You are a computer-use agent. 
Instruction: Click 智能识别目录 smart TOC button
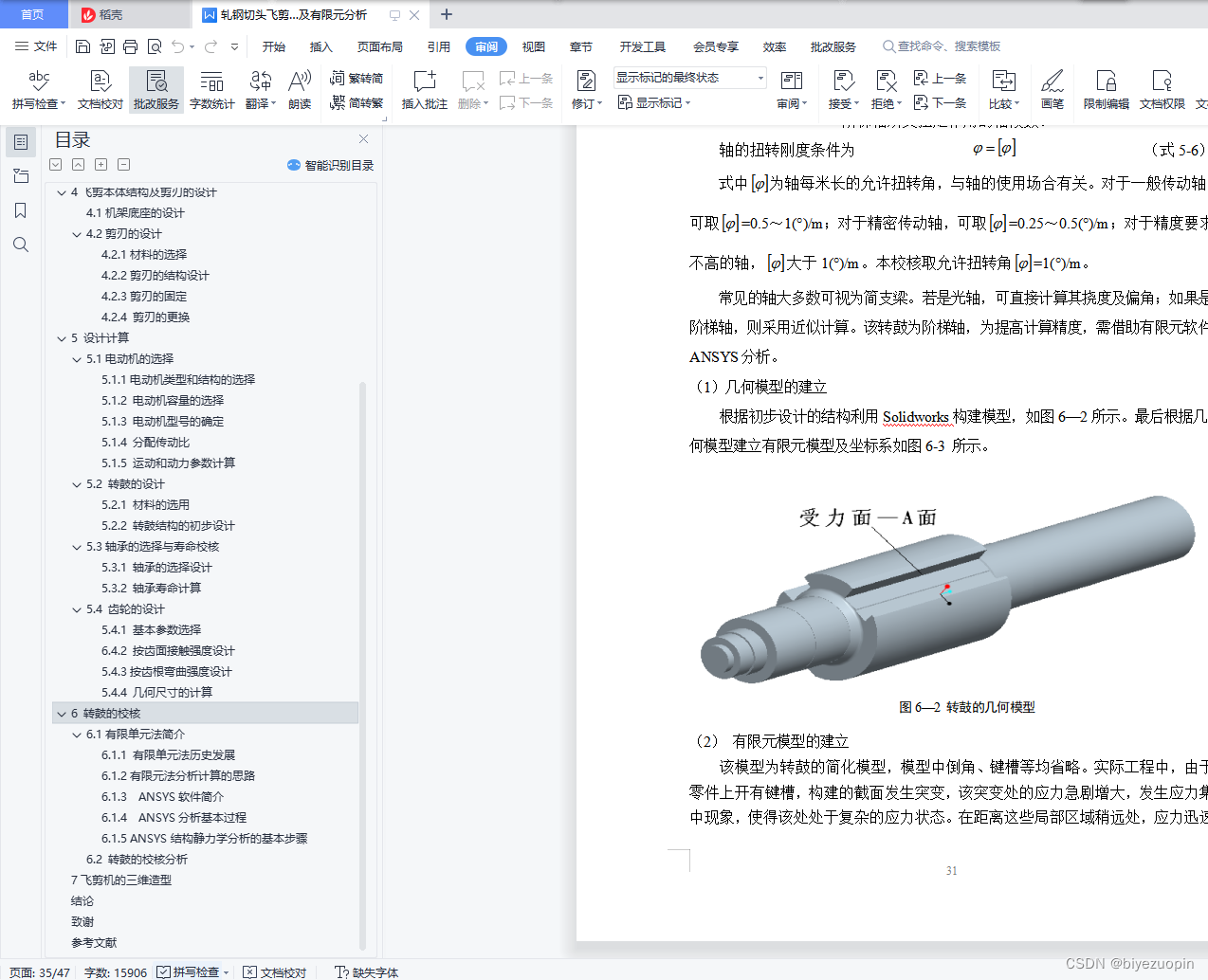[330, 165]
